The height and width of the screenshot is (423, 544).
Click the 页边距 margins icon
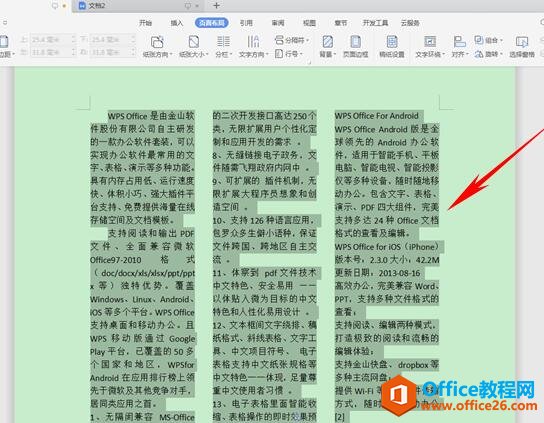tap(3, 41)
